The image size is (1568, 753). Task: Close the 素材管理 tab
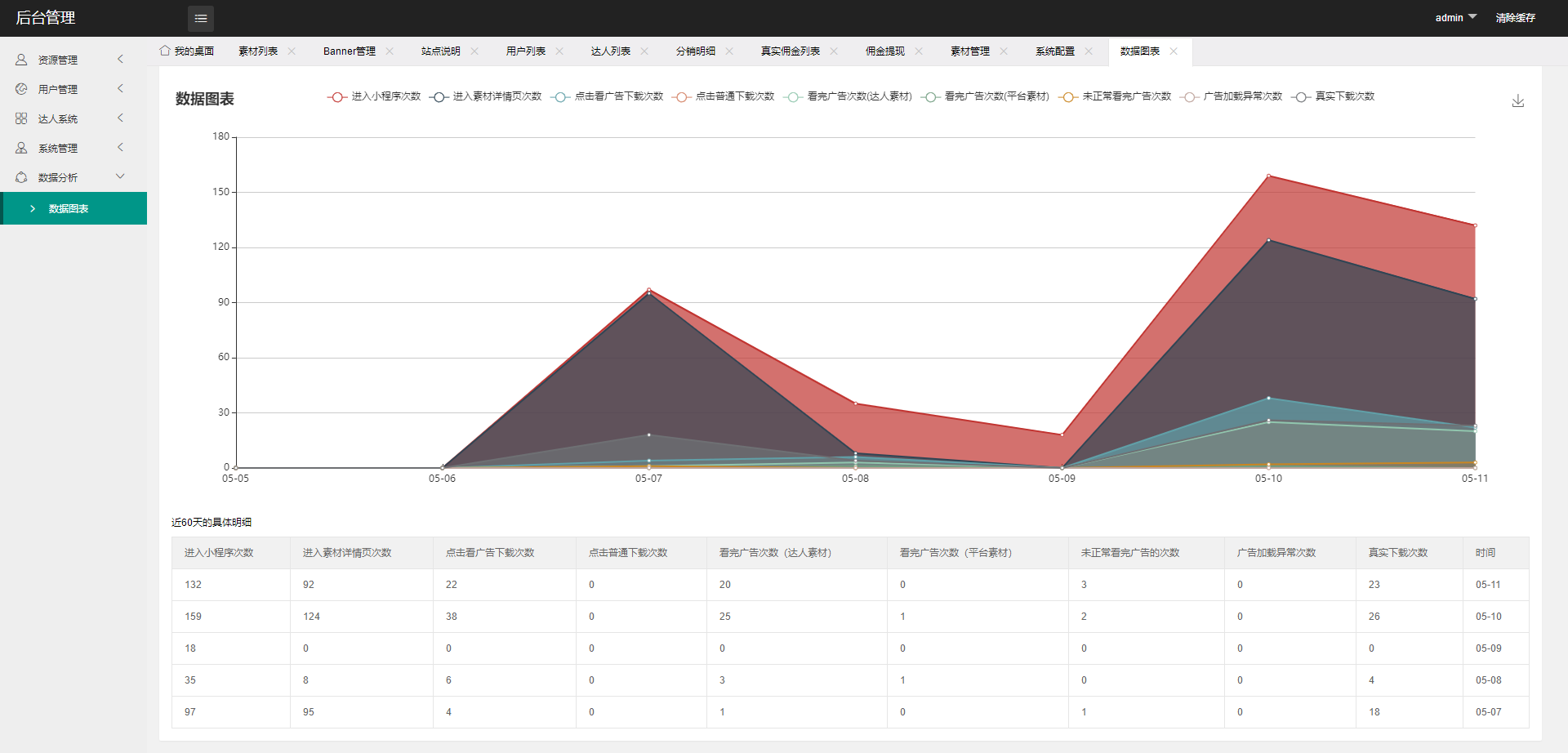pyautogui.click(x=1004, y=51)
